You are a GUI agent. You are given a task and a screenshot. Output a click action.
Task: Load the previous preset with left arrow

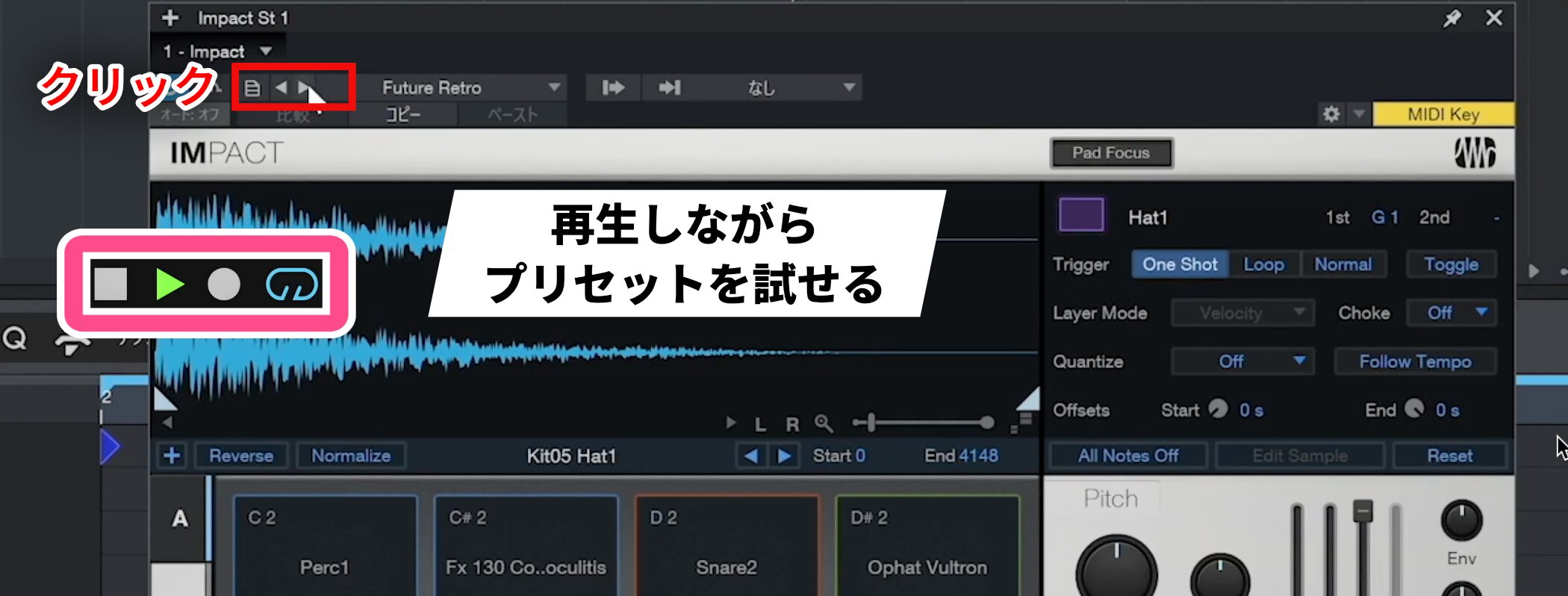pos(281,88)
